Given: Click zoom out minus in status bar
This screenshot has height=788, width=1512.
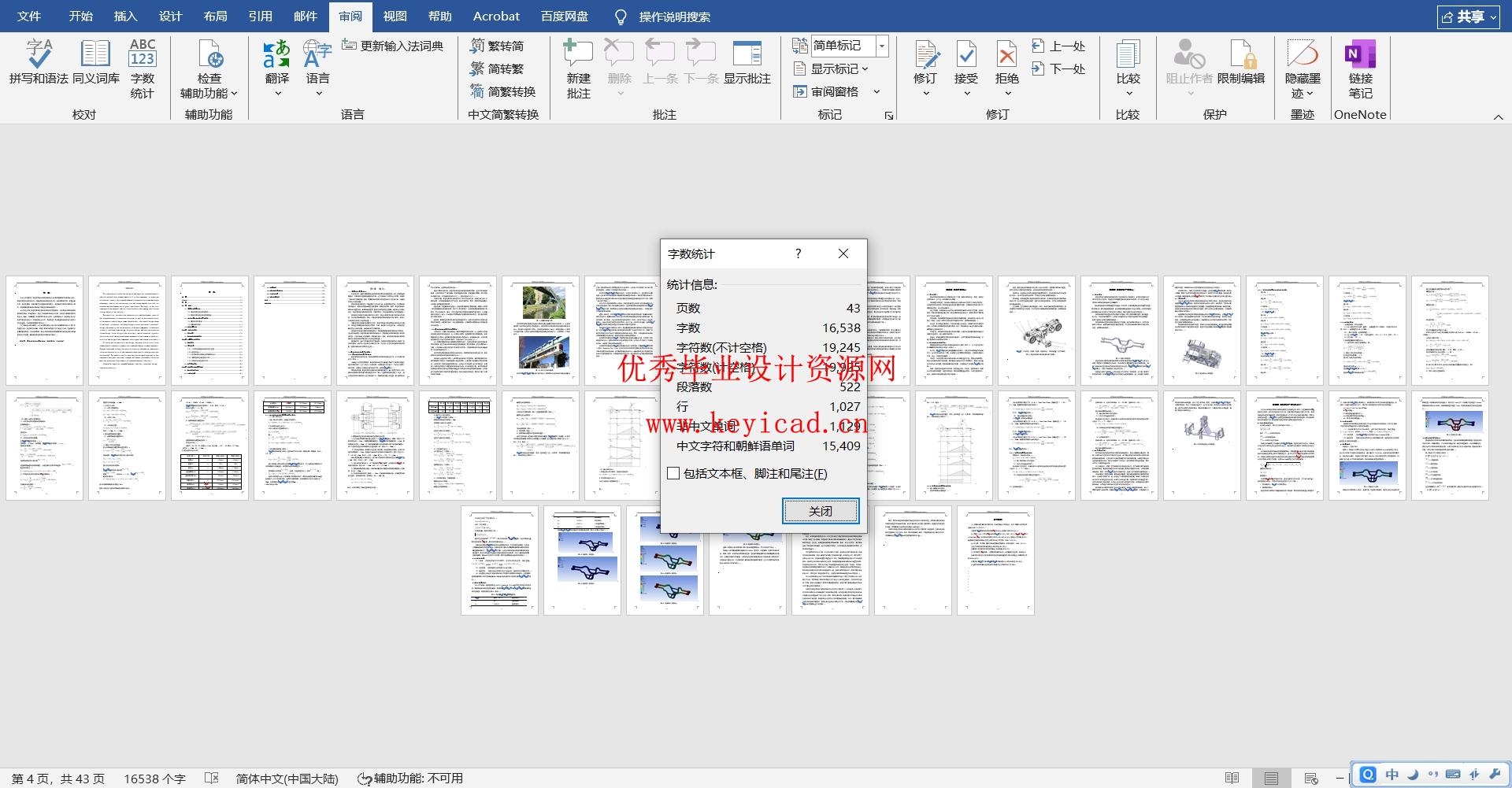Looking at the screenshot, I should tap(1340, 778).
